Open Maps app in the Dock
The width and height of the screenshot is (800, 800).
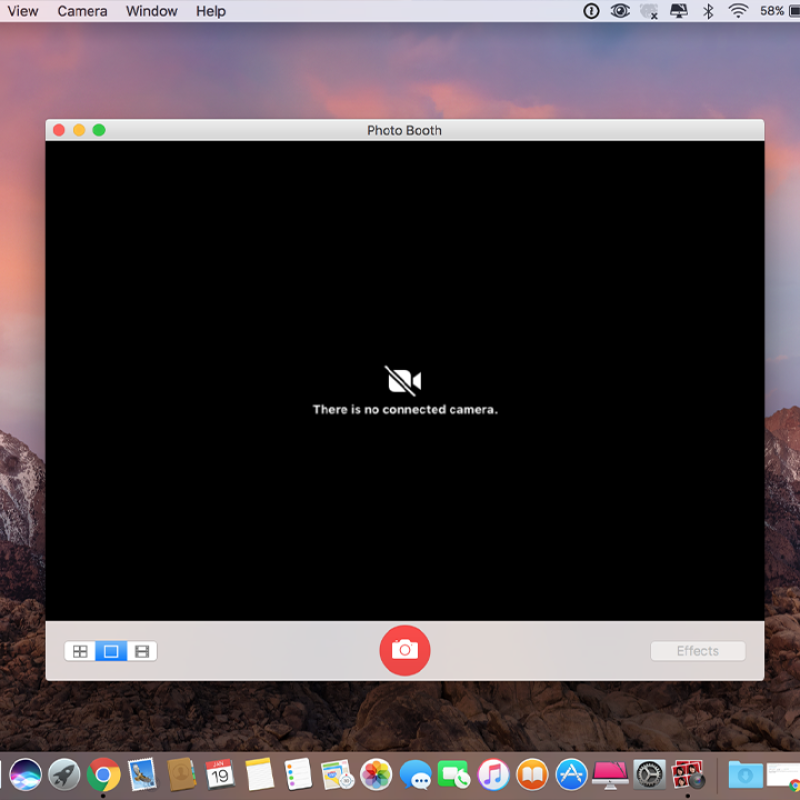coord(337,774)
